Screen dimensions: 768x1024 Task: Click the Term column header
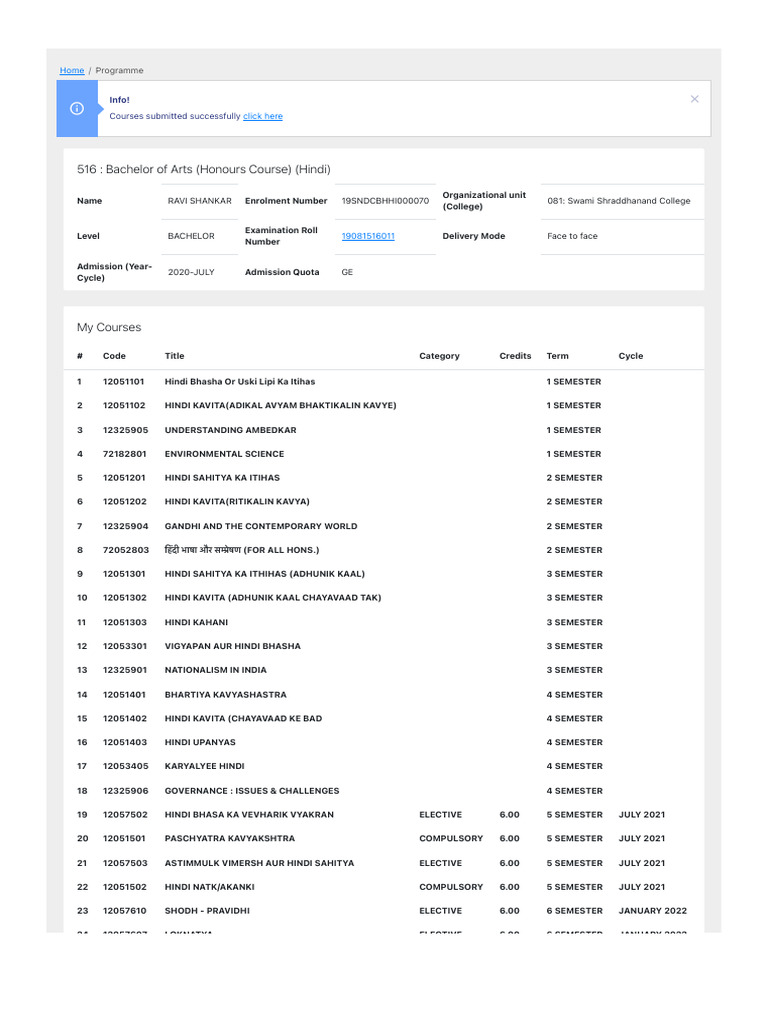(x=557, y=356)
